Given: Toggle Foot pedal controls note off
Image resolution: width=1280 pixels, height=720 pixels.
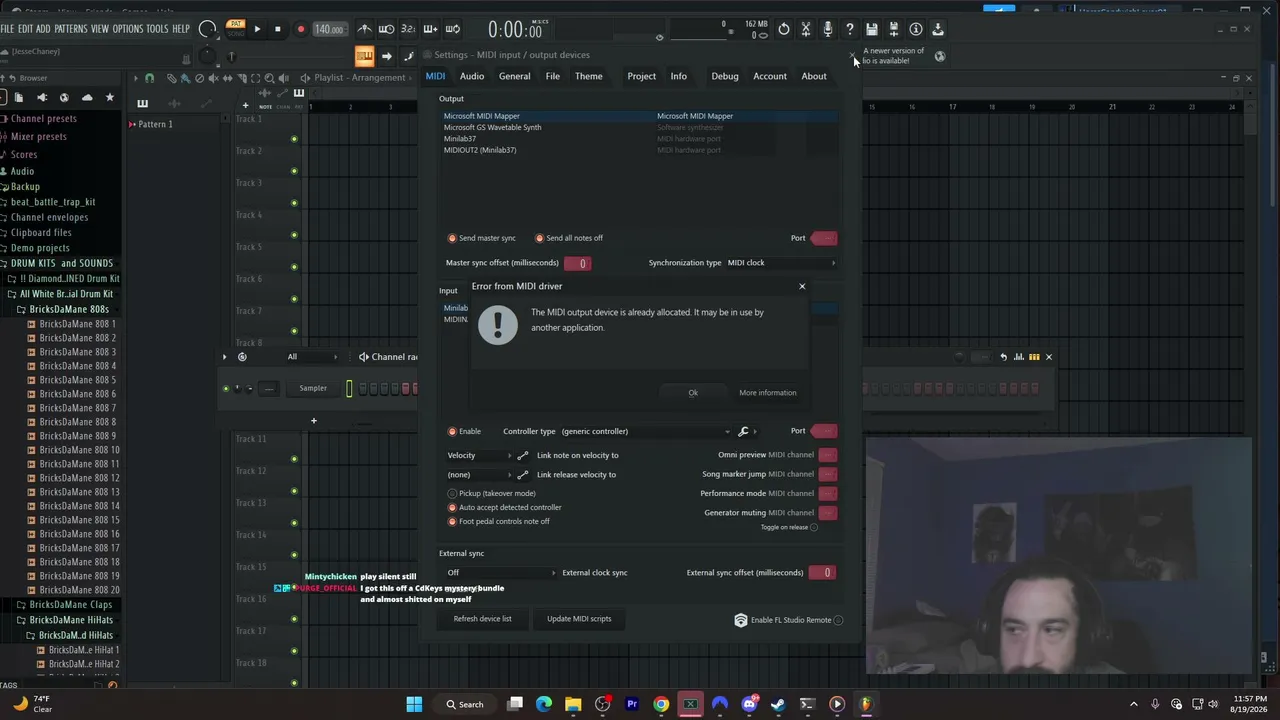Looking at the screenshot, I should click(x=498, y=521).
